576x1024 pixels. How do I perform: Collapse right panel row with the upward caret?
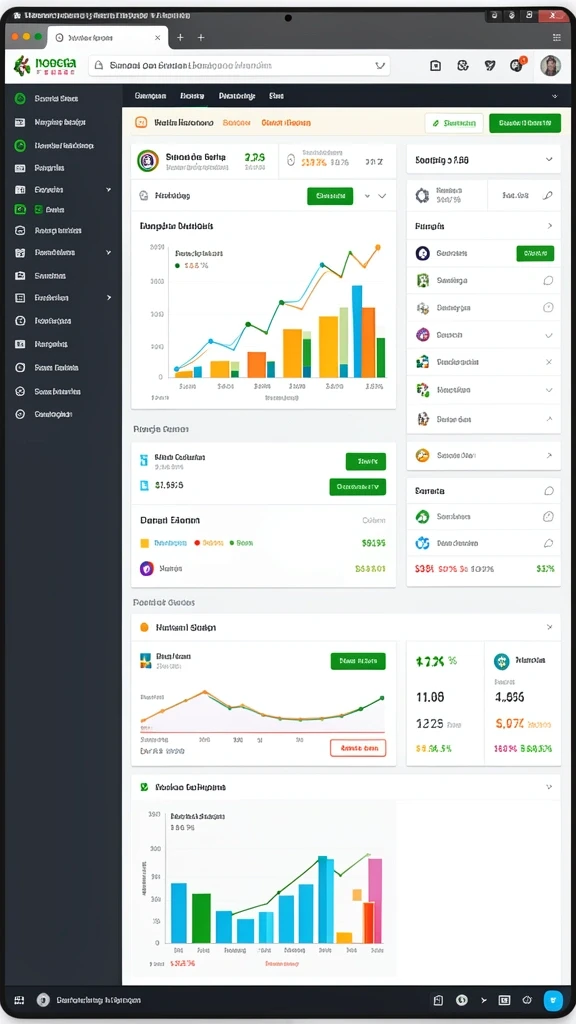[549, 419]
